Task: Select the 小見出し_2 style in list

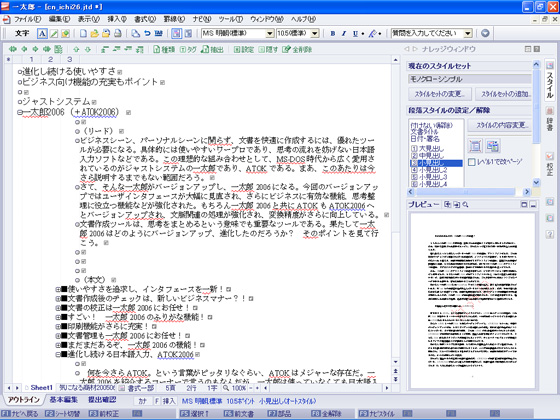Action: click(x=429, y=170)
